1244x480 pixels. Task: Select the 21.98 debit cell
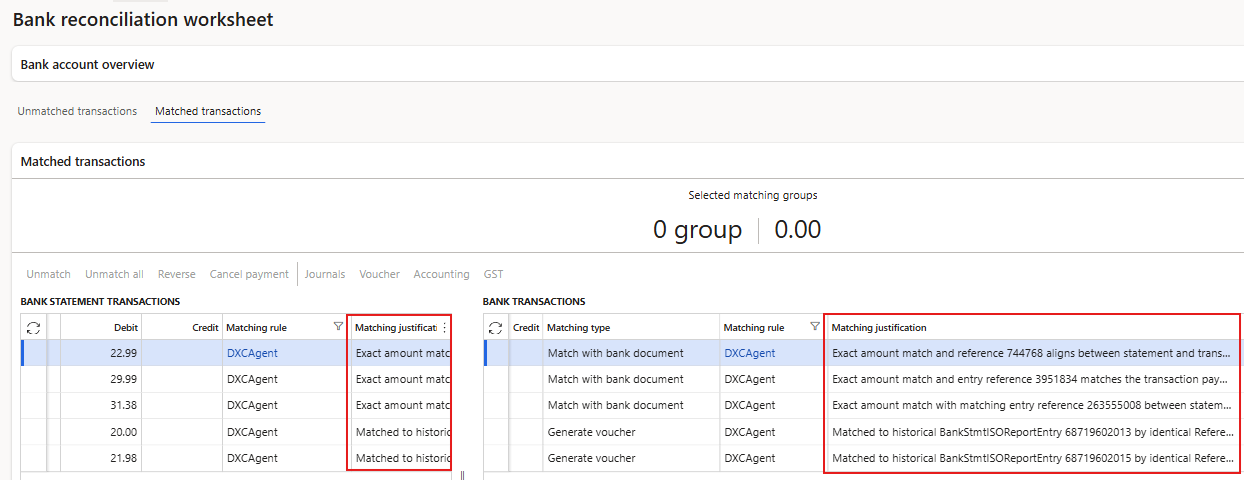tap(101, 458)
